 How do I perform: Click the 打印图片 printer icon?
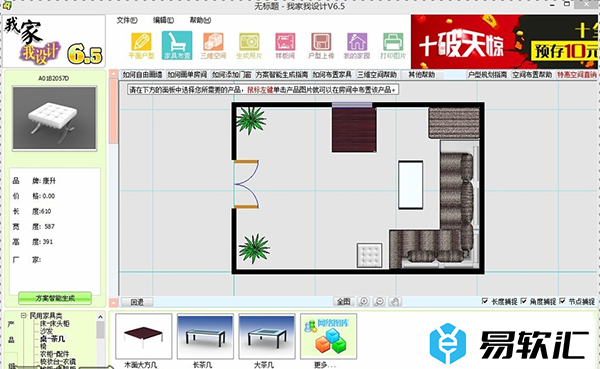pyautogui.click(x=393, y=46)
